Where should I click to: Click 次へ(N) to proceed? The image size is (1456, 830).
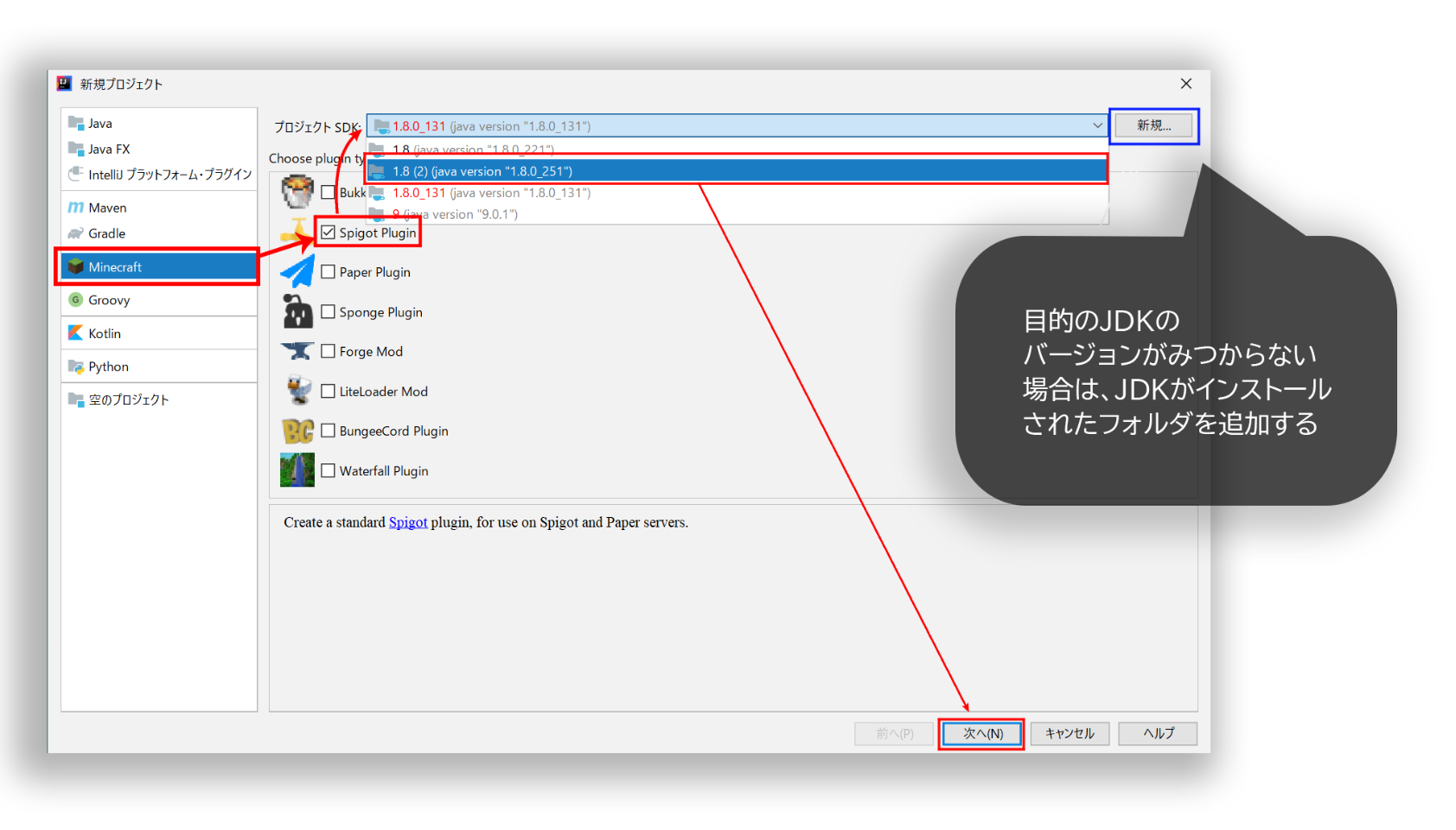click(981, 733)
